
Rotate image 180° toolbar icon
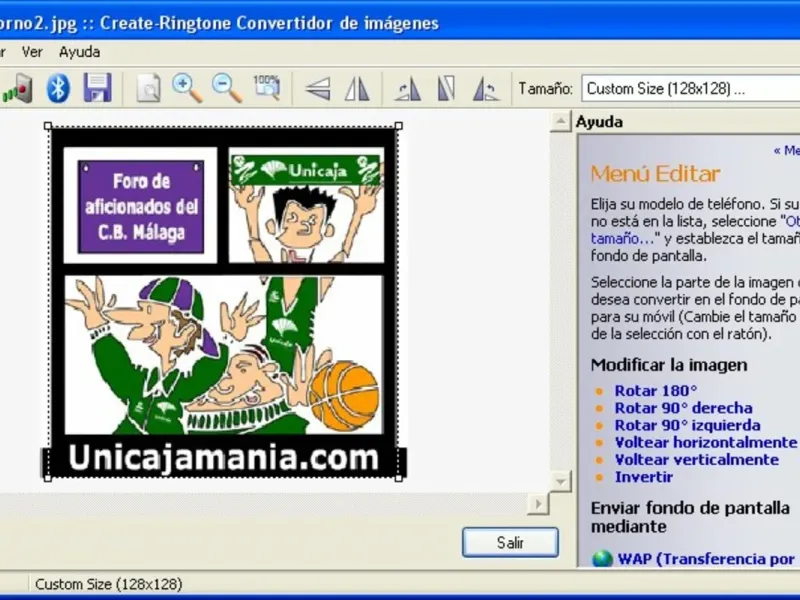click(x=446, y=89)
